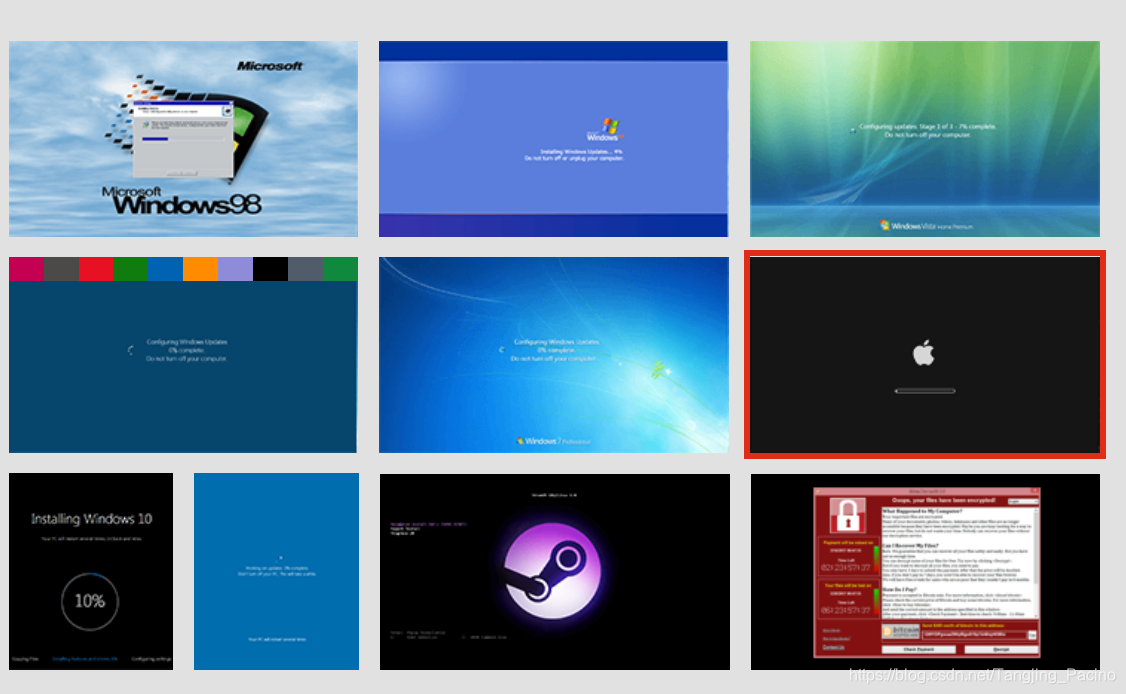Click the purple Steam logo
The height and width of the screenshot is (694, 1126).
[554, 571]
